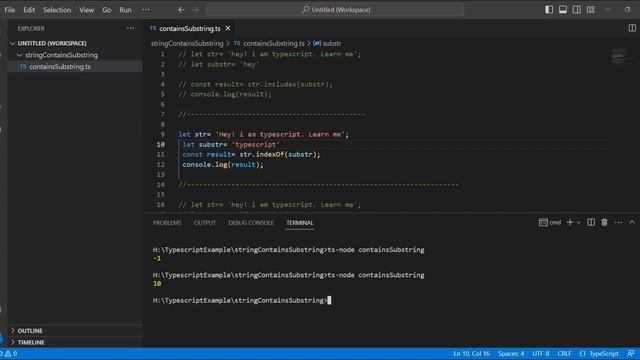Maximize the panel with chevron up
The image size is (640, 360).
[632, 222]
